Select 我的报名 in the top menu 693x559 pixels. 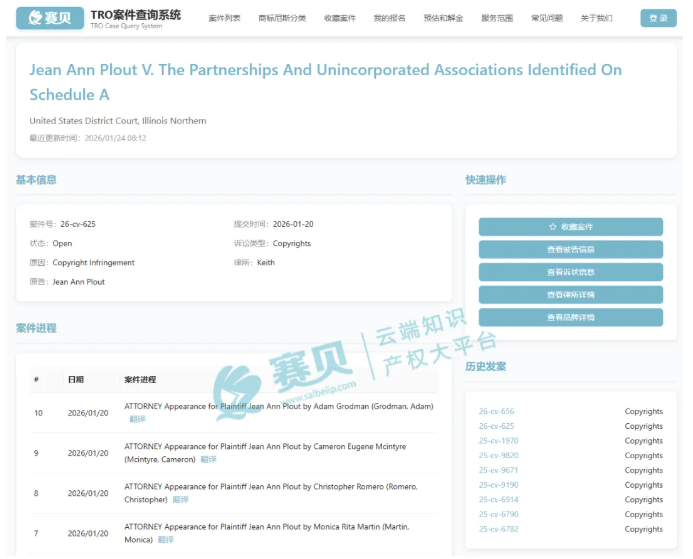point(390,18)
